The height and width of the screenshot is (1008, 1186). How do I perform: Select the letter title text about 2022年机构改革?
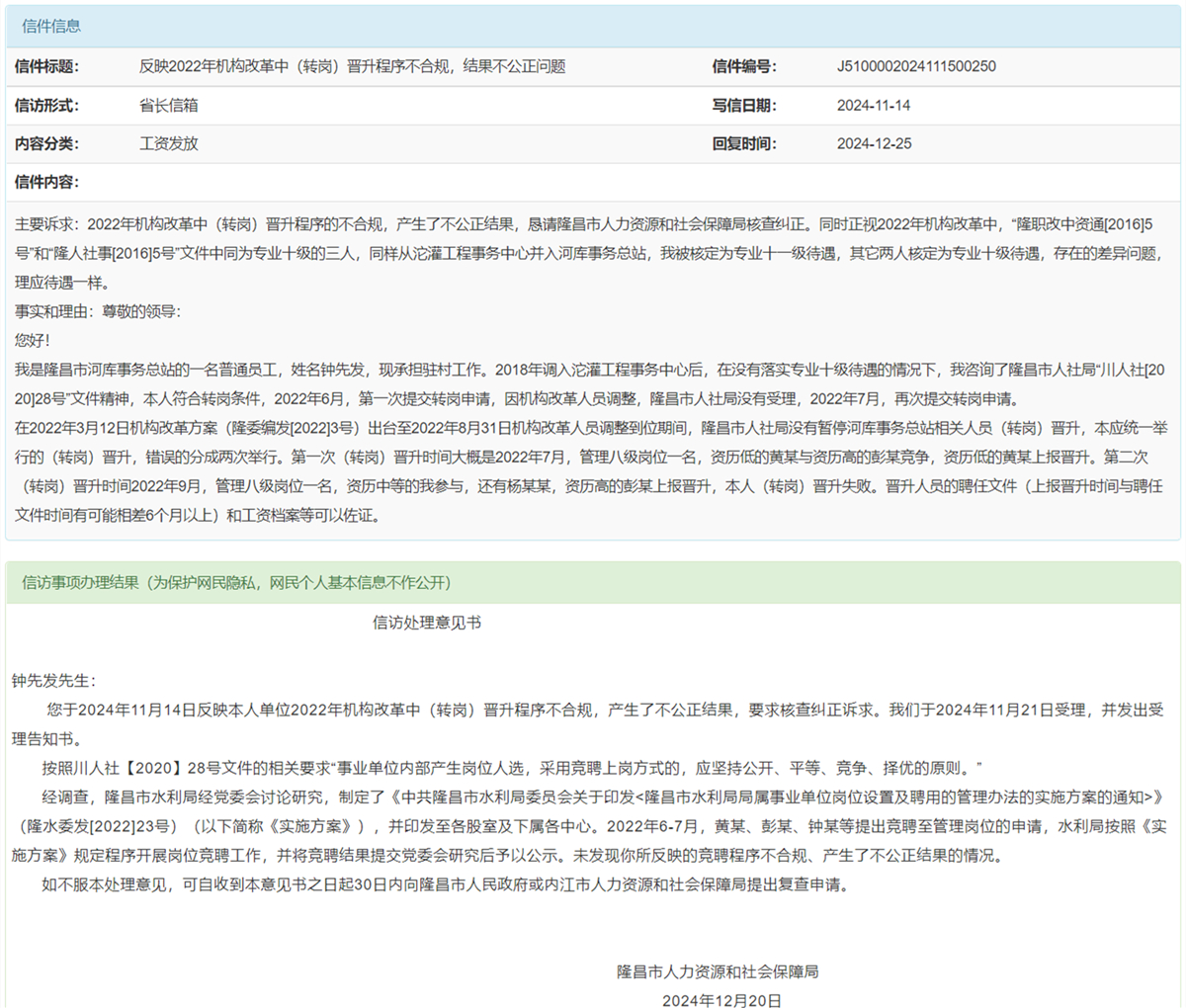point(352,66)
